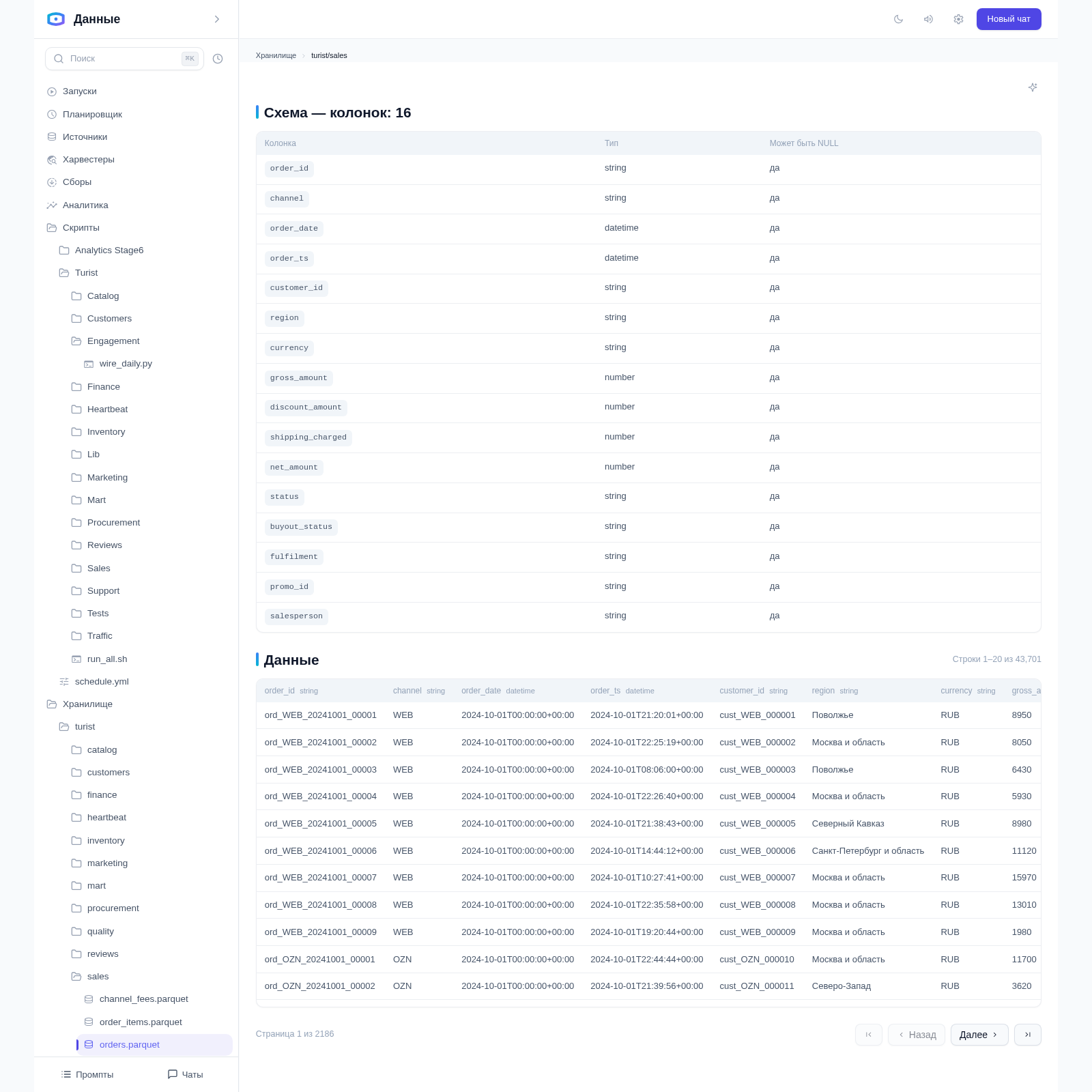This screenshot has width=1092, height=1092.
Task: Collapse the sales storage folder
Action: point(76,977)
